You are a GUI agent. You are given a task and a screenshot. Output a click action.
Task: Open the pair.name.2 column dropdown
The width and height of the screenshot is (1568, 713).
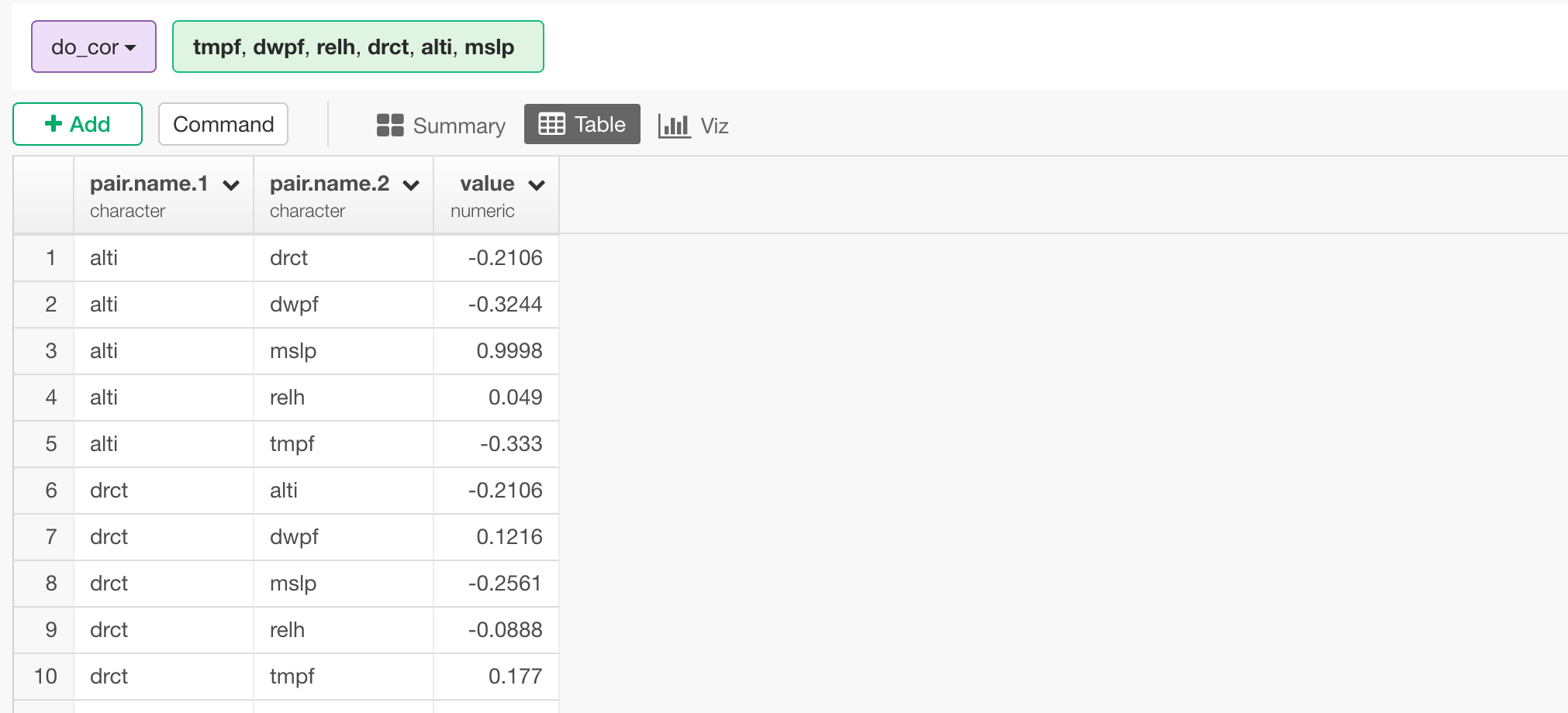click(x=411, y=184)
